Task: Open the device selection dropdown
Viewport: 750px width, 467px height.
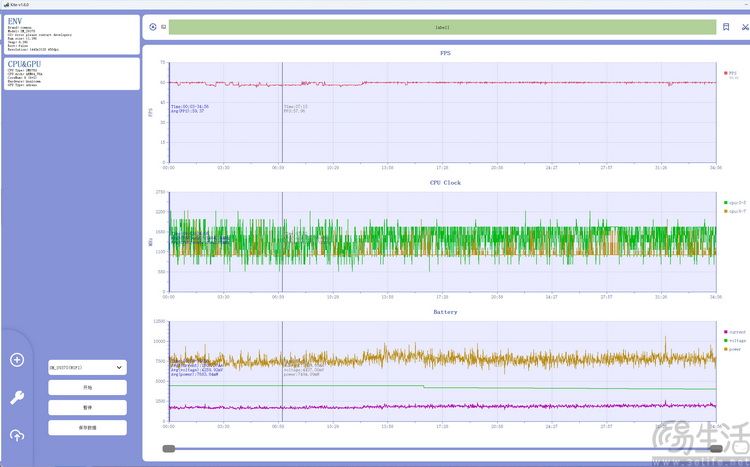Action: (88, 367)
